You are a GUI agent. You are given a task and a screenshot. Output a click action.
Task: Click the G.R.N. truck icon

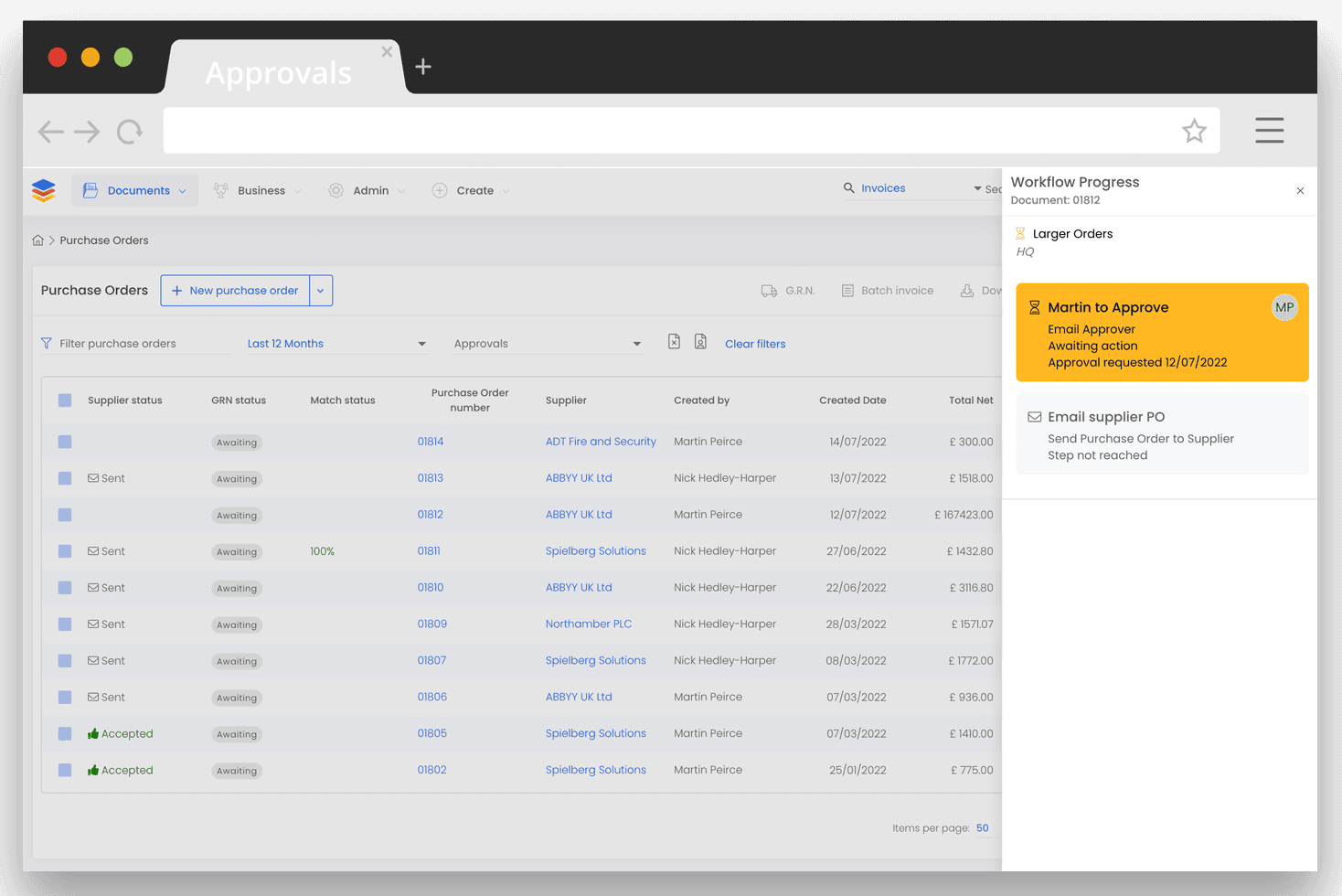pos(769,290)
